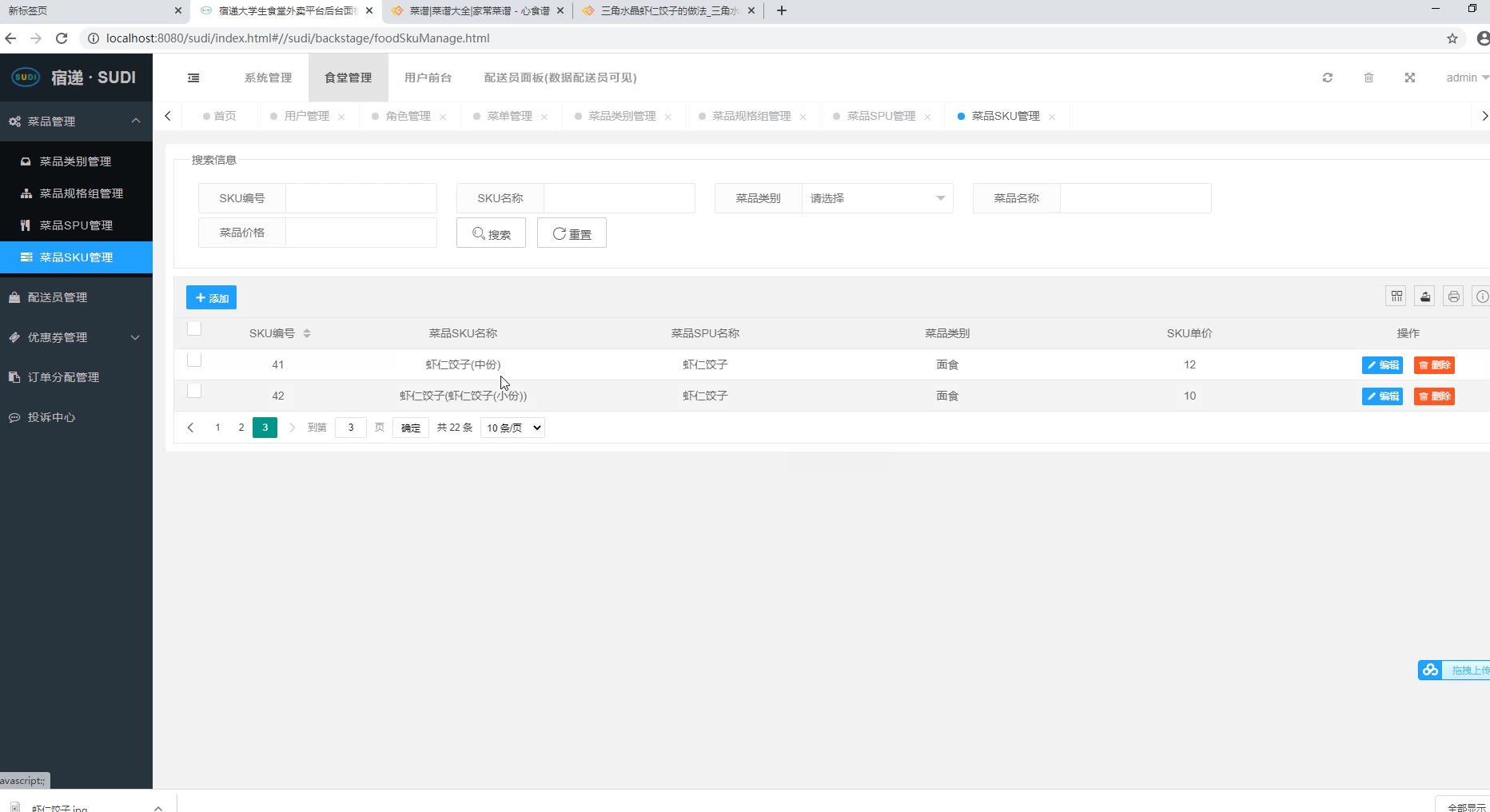This screenshot has width=1490, height=812.
Task: Open 菜品规格组管理 in sidebar
Action: point(76,193)
